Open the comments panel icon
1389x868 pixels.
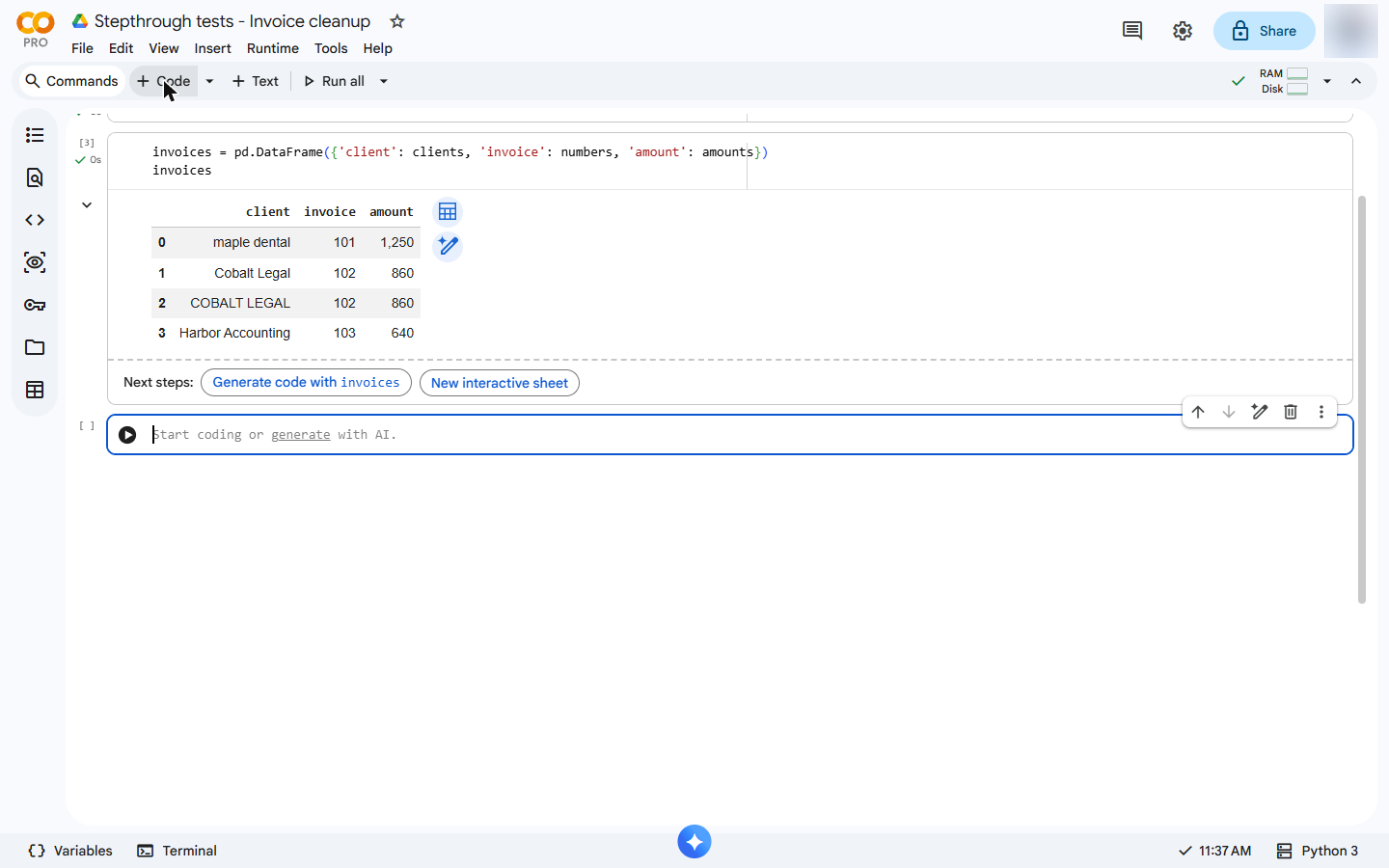[1132, 31]
